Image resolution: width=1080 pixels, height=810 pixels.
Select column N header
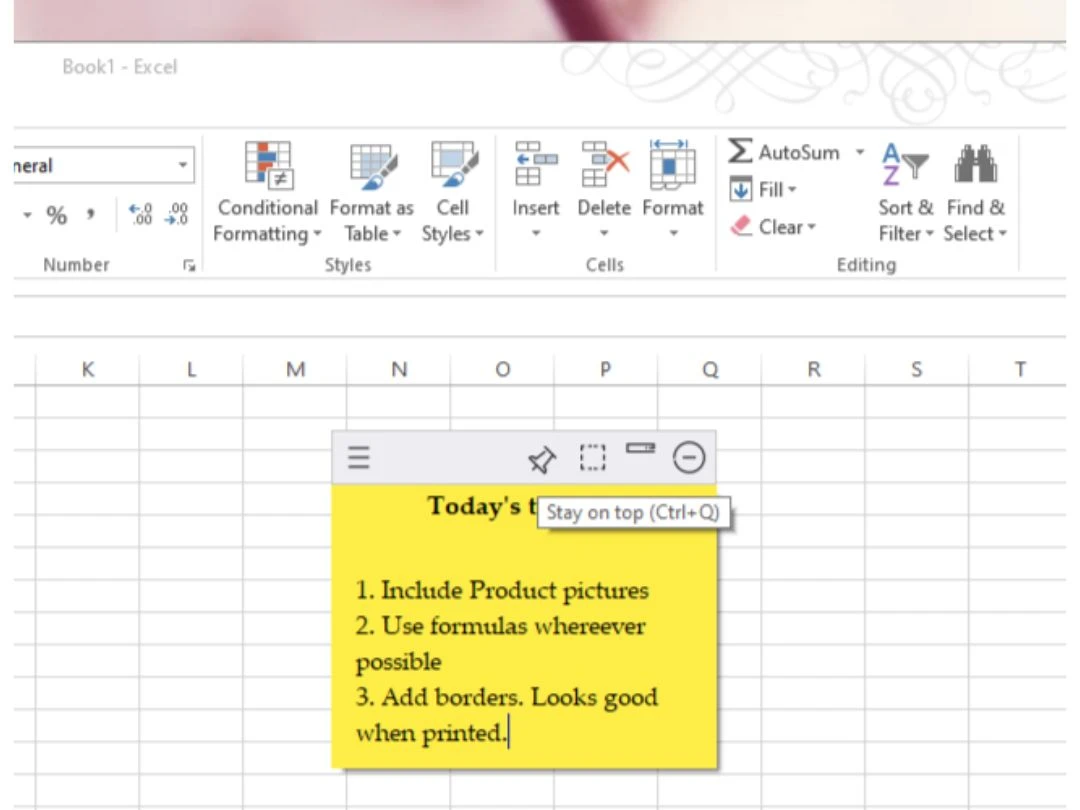(x=399, y=370)
